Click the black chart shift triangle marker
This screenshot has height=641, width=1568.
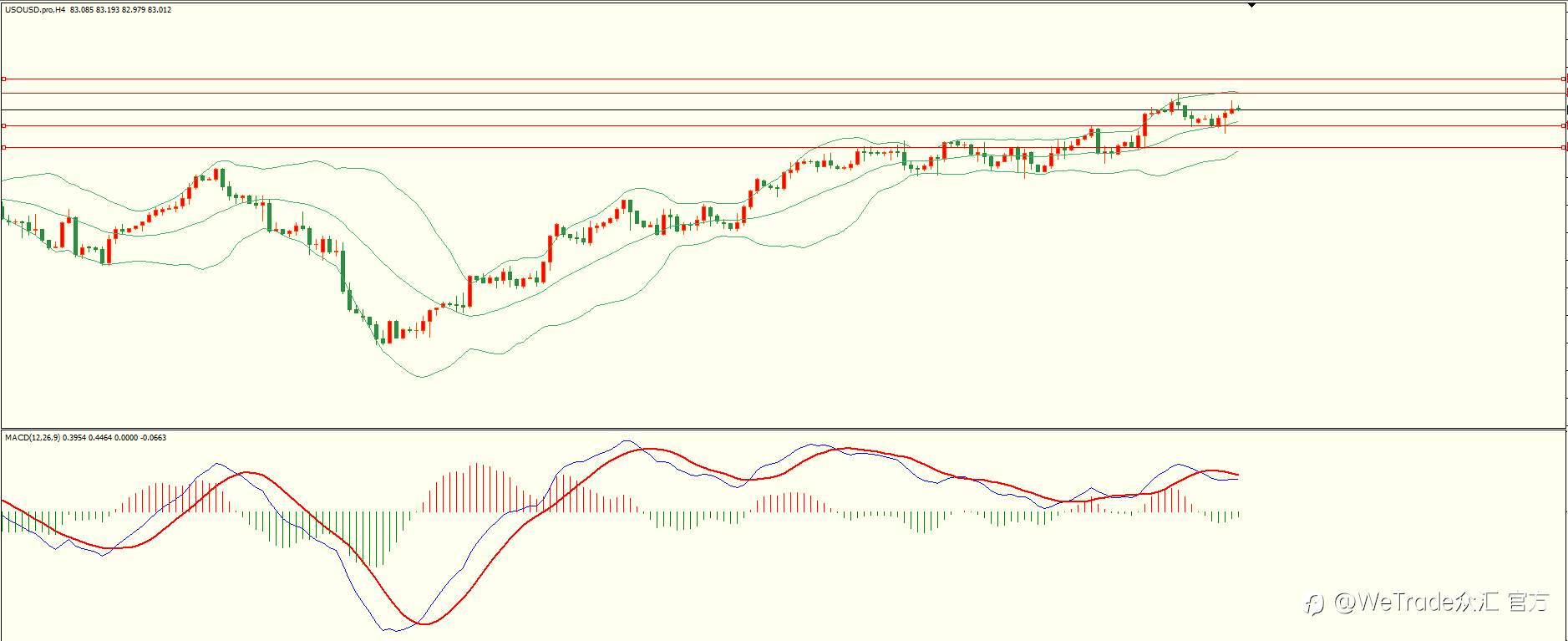(x=1251, y=5)
